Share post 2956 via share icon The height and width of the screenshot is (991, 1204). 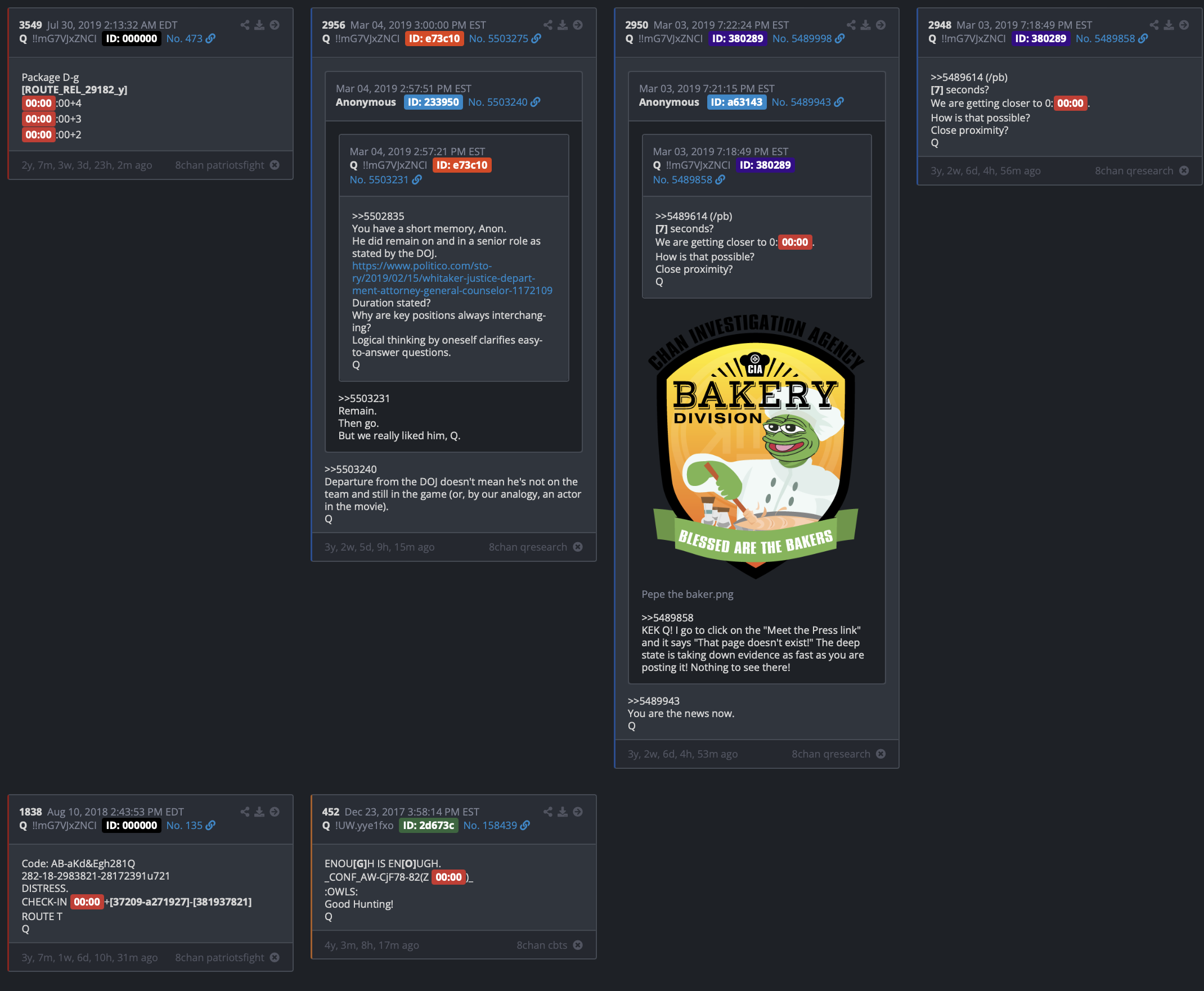[x=548, y=25]
